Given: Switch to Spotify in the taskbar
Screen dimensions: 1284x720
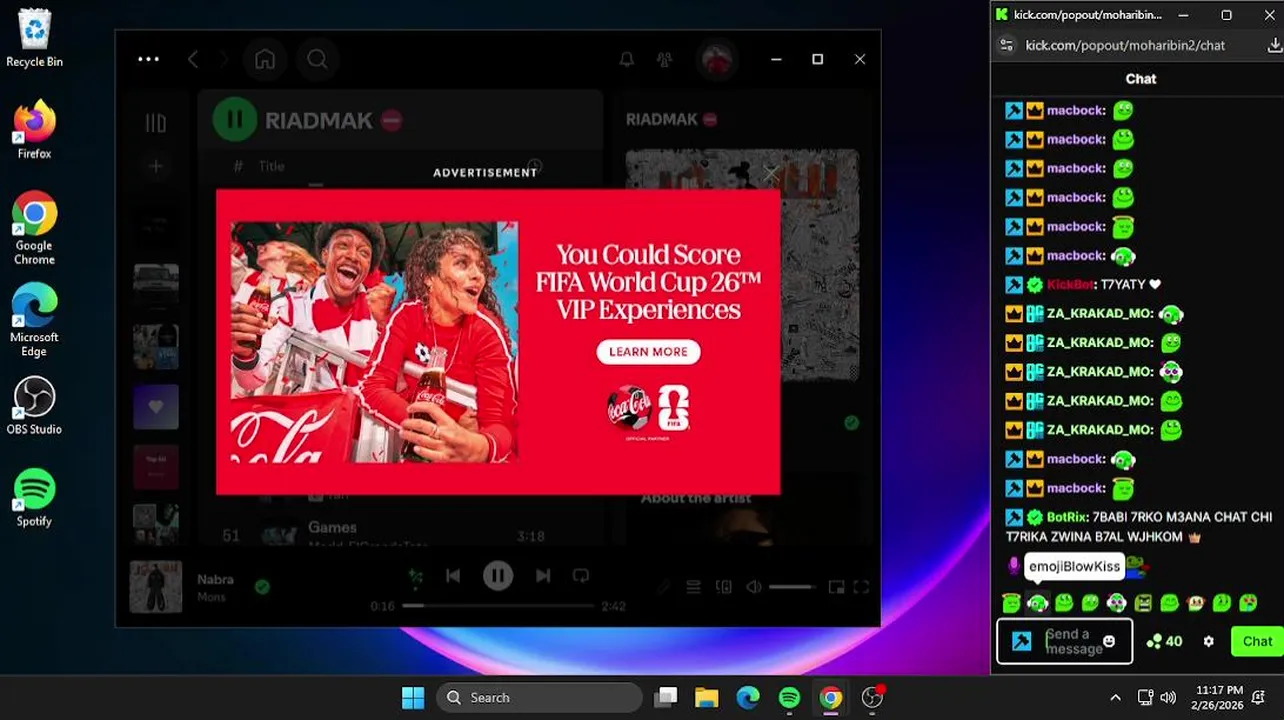Looking at the screenshot, I should point(789,698).
